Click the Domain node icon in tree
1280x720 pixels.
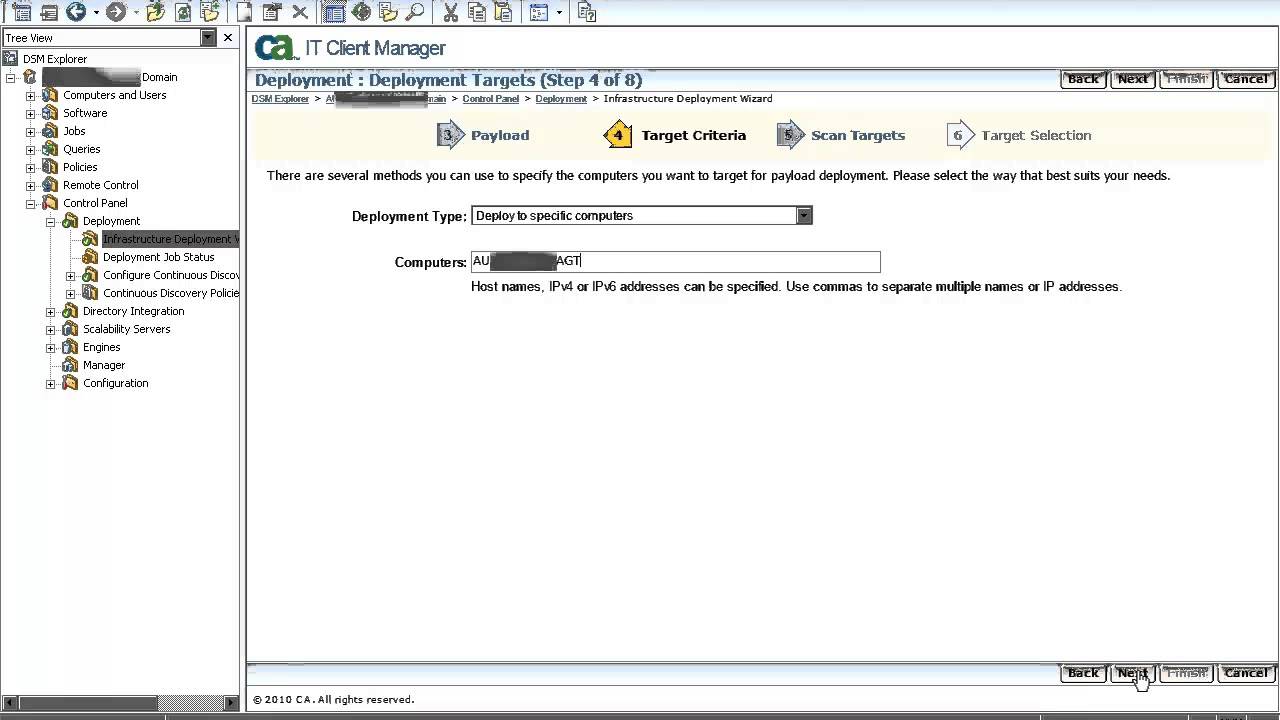pyautogui.click(x=30, y=77)
